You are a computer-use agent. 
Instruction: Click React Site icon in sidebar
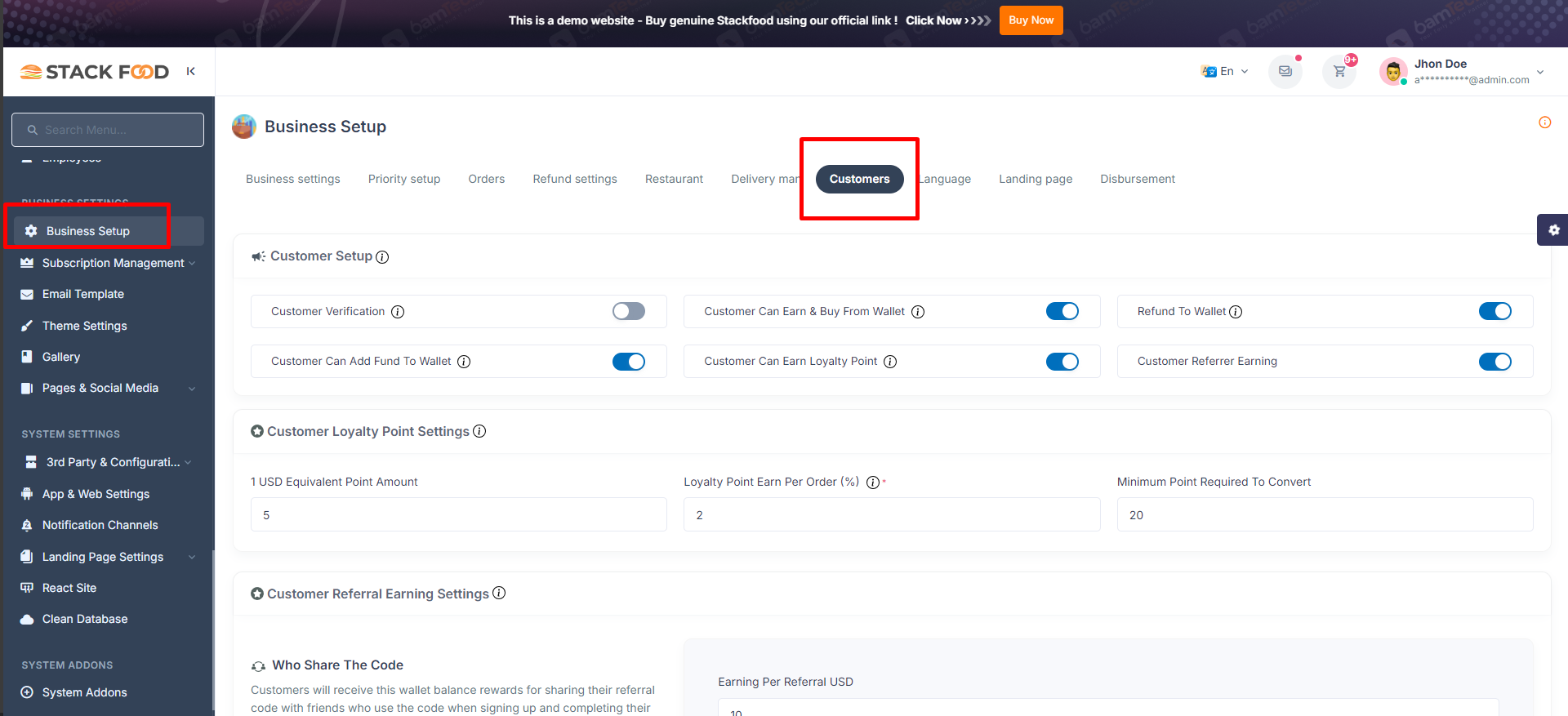pyautogui.click(x=27, y=588)
